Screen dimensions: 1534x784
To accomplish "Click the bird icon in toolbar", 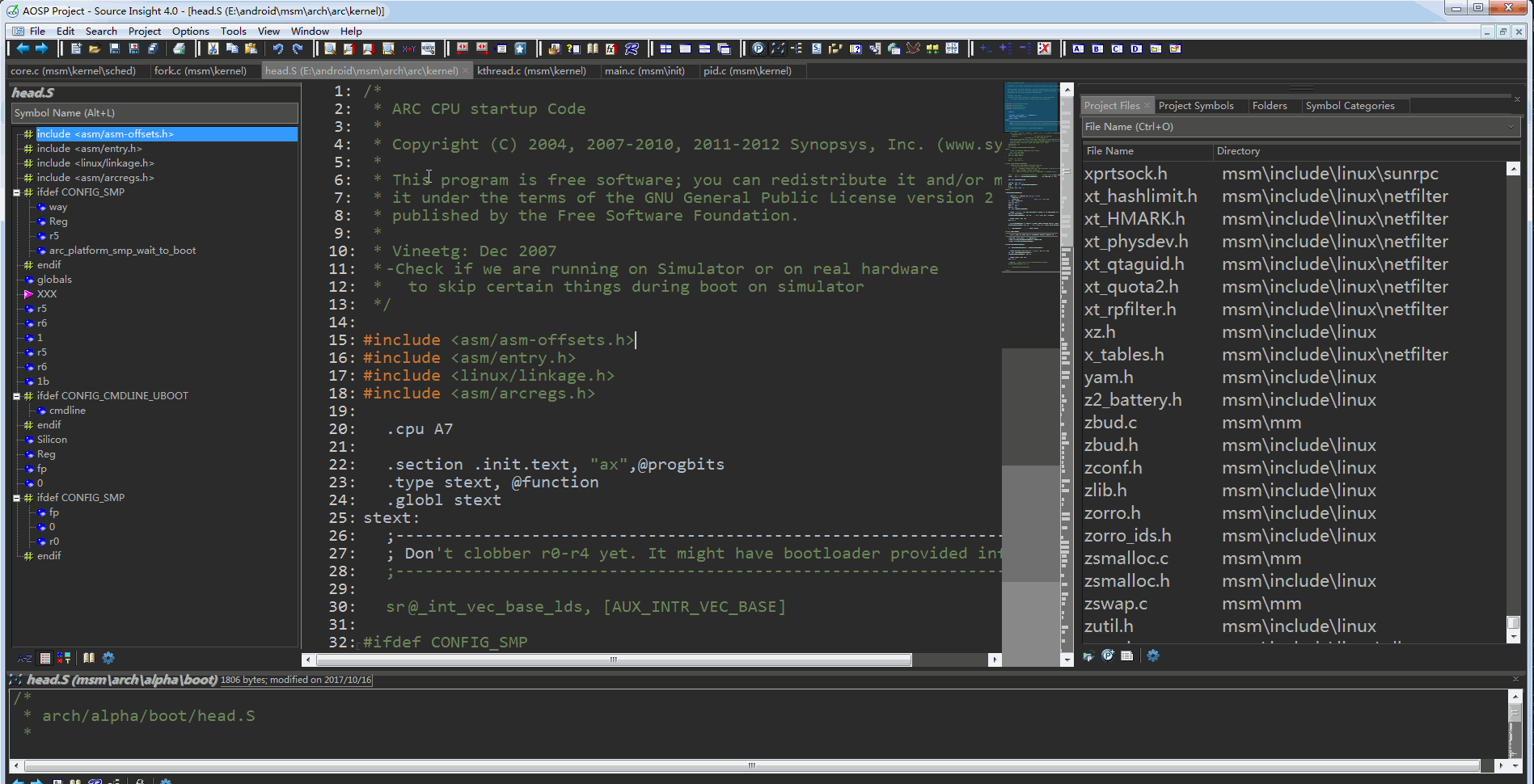I will click(x=913, y=48).
